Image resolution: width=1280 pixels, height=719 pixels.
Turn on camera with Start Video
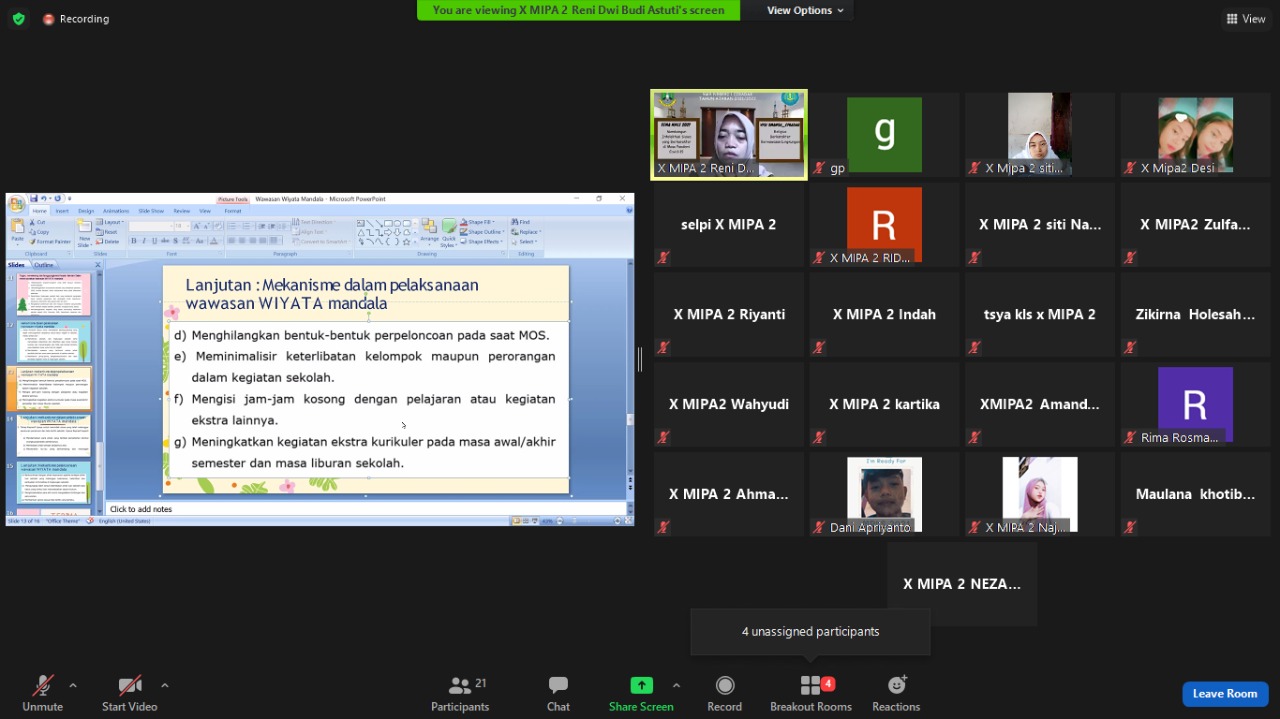point(130,686)
